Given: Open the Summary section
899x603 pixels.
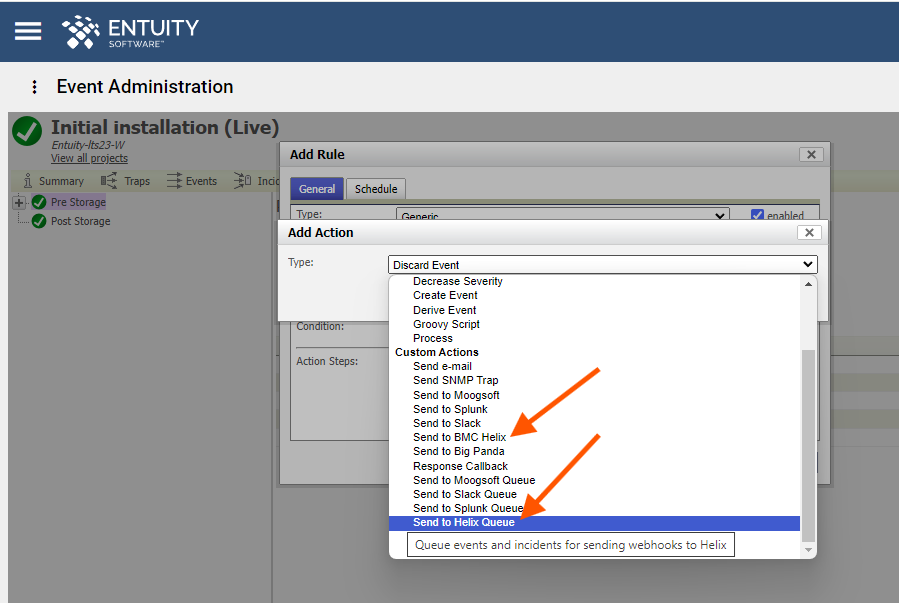Looking at the screenshot, I should click(x=61, y=181).
